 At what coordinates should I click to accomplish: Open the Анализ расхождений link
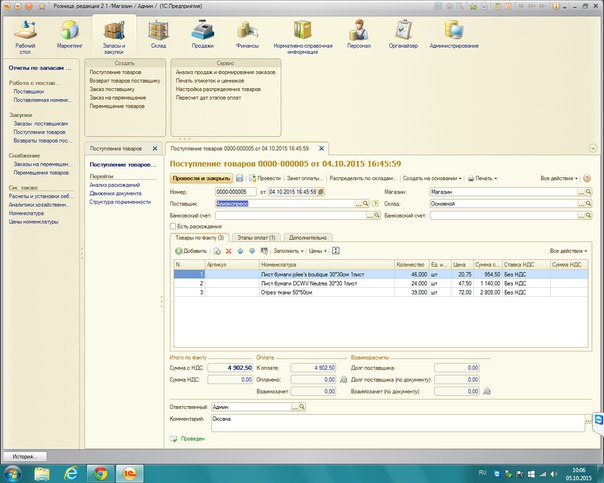[x=115, y=185]
